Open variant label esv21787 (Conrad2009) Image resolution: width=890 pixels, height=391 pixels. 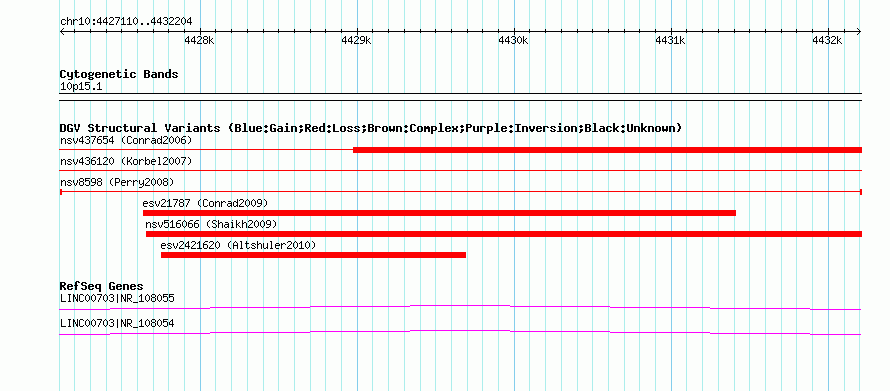point(205,203)
